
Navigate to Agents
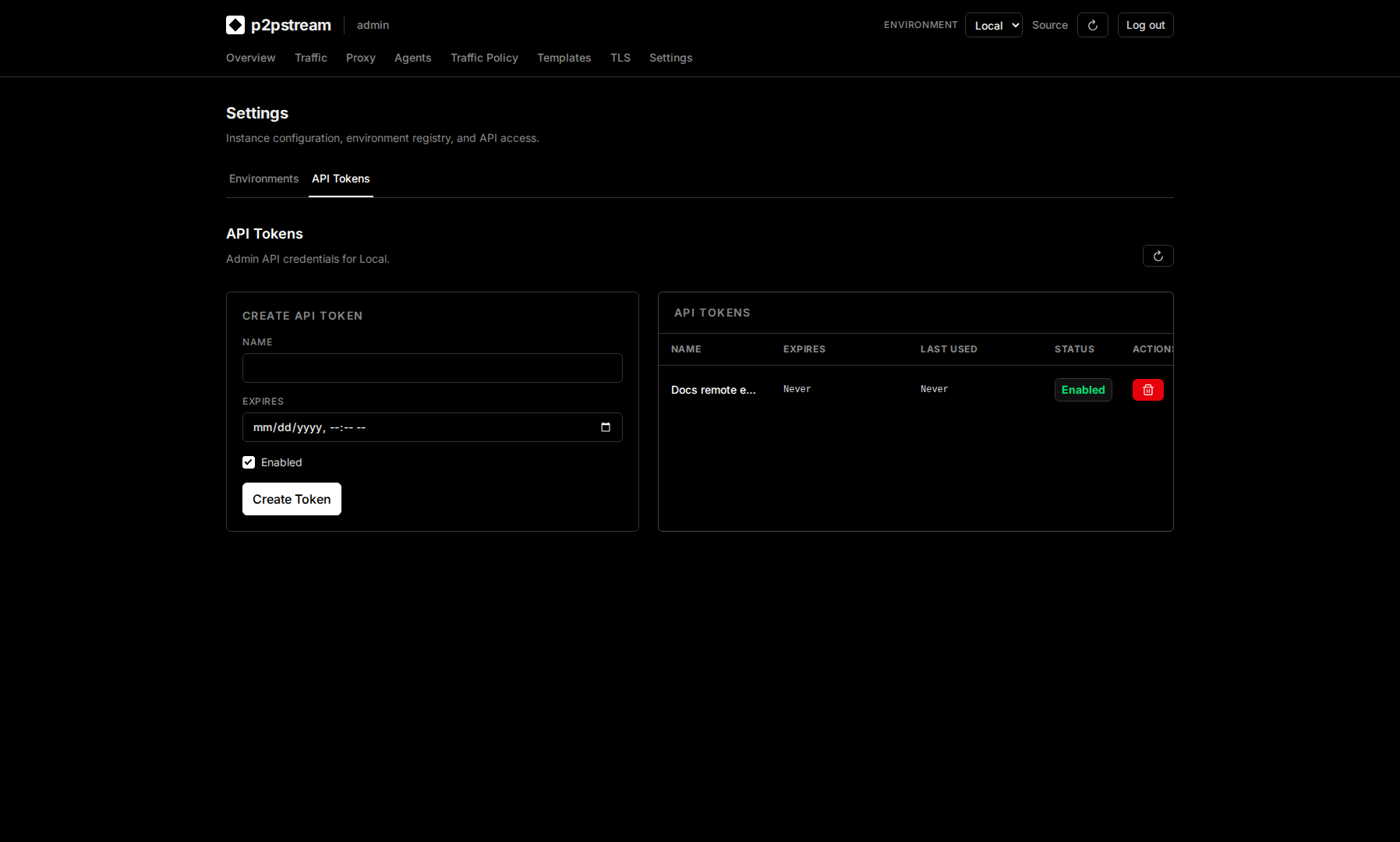(412, 58)
